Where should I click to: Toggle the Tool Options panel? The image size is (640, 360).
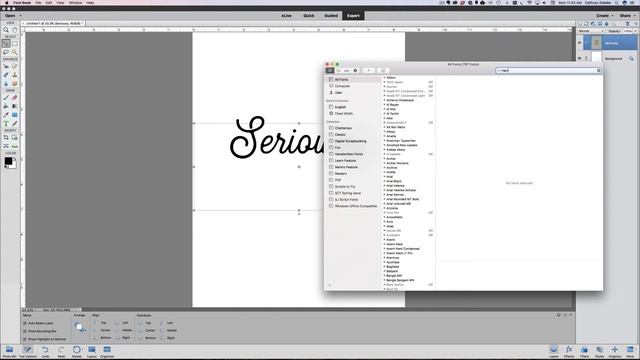tap(28, 351)
